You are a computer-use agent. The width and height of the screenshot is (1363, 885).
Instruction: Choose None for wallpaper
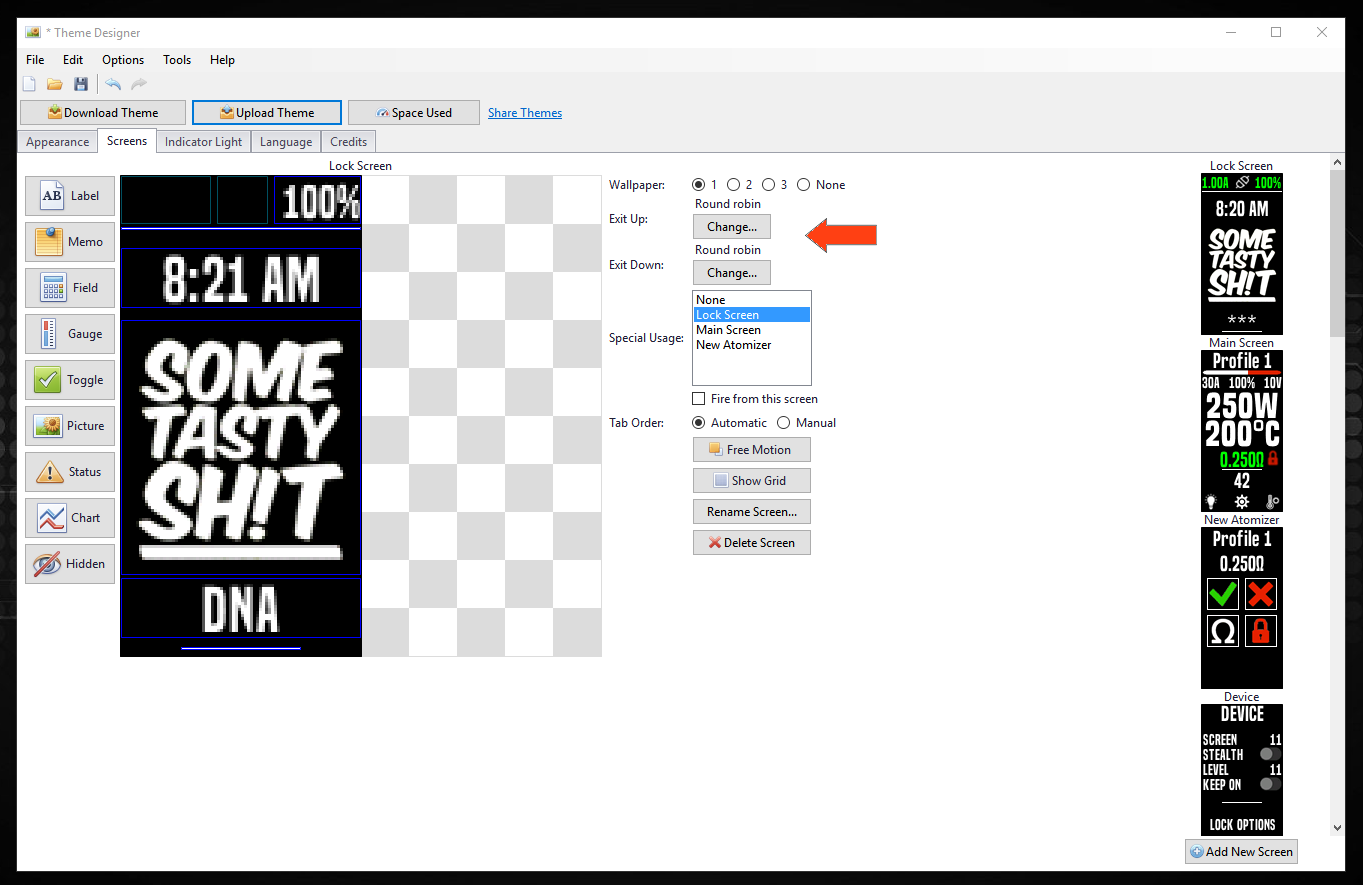[x=802, y=185]
